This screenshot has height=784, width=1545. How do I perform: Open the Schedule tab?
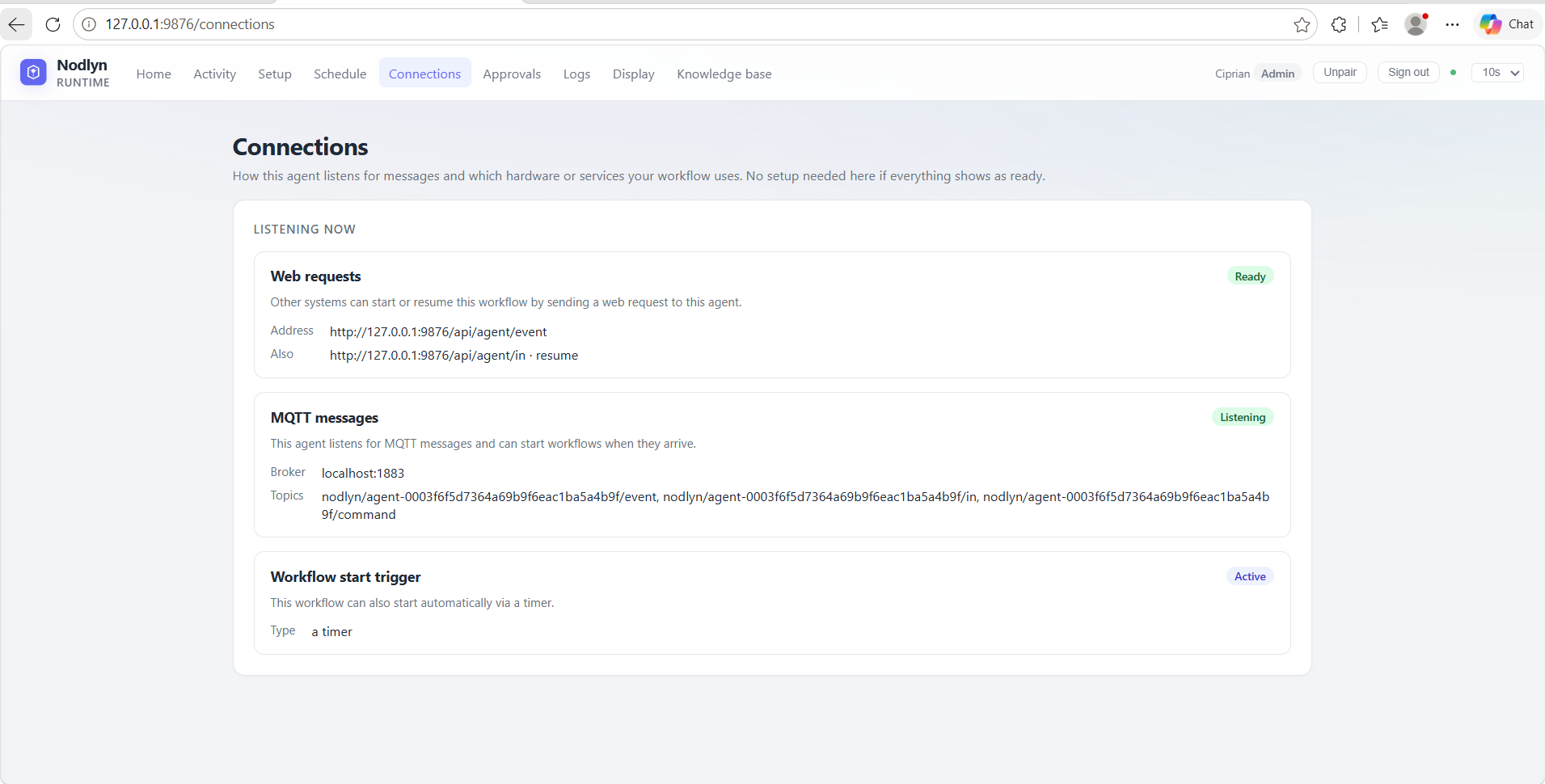340,74
